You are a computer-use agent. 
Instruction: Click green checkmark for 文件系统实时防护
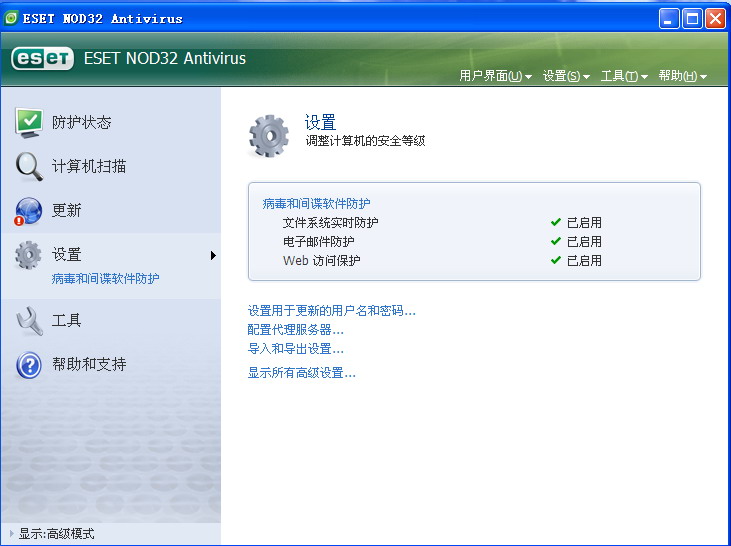point(555,222)
